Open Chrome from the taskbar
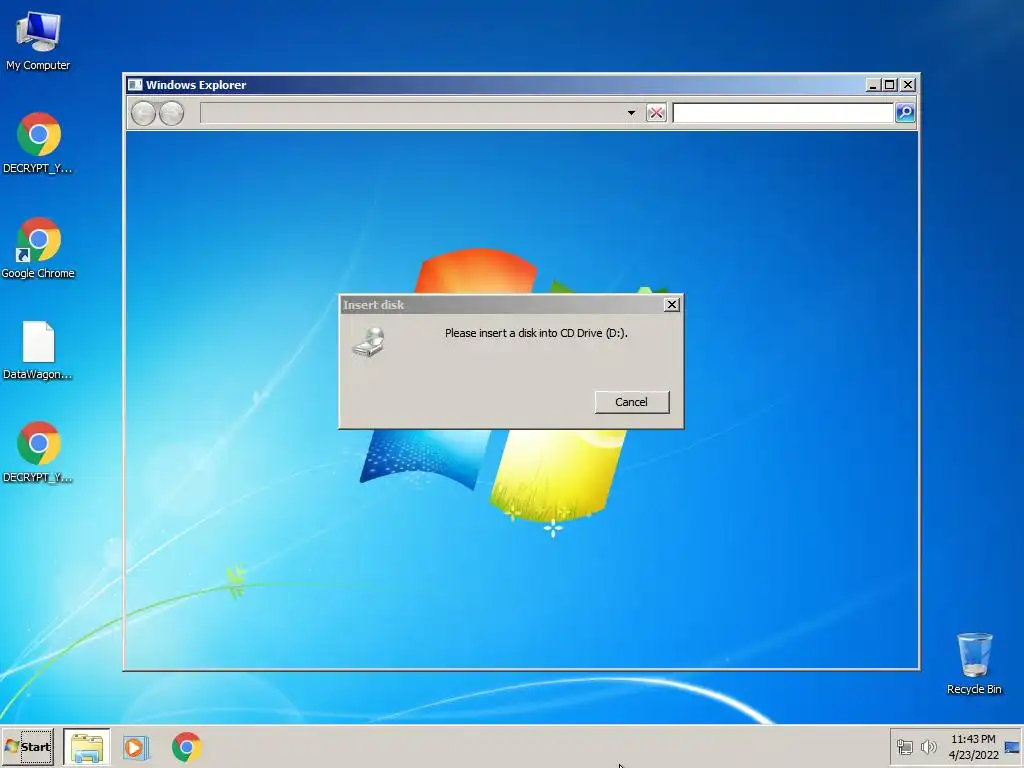Screen dimensions: 1024x768 (186, 747)
